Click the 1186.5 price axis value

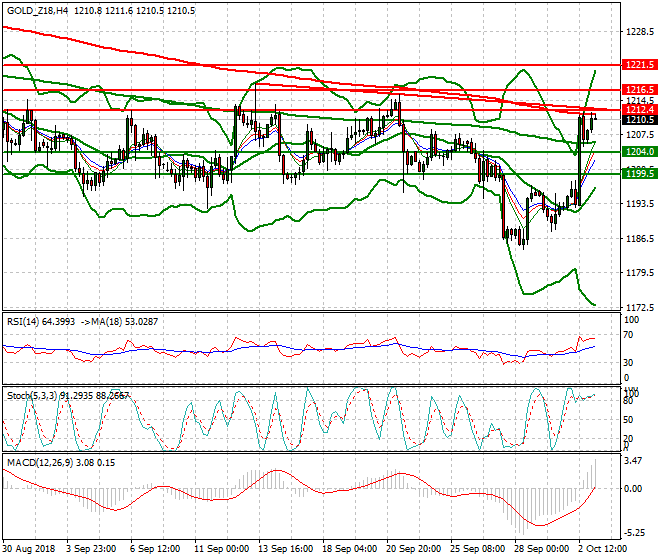click(x=640, y=238)
